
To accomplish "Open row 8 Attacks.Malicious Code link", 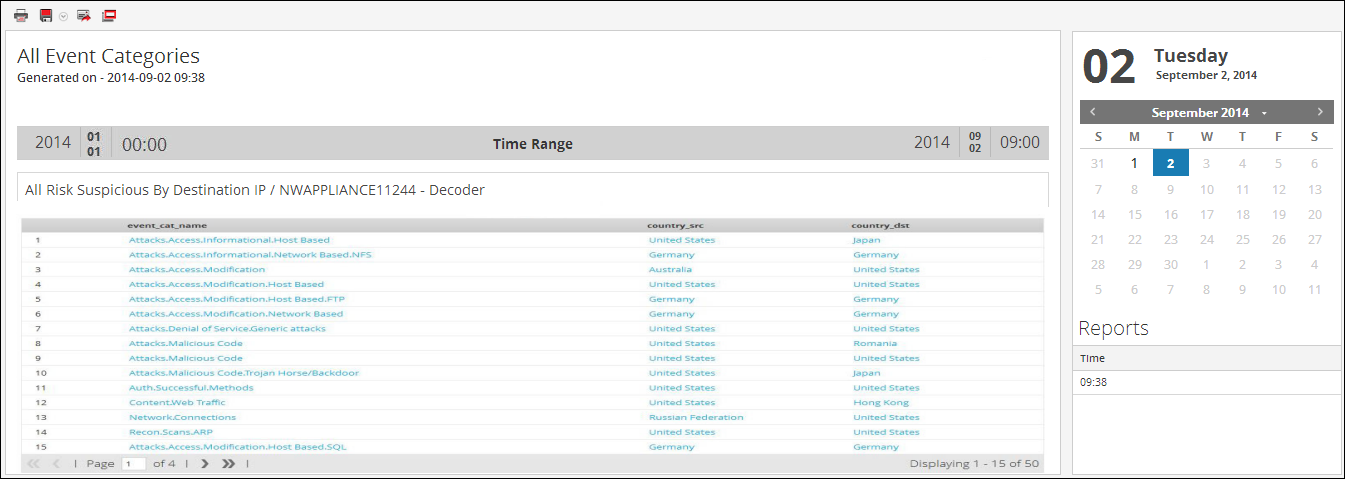I will click(x=186, y=343).
